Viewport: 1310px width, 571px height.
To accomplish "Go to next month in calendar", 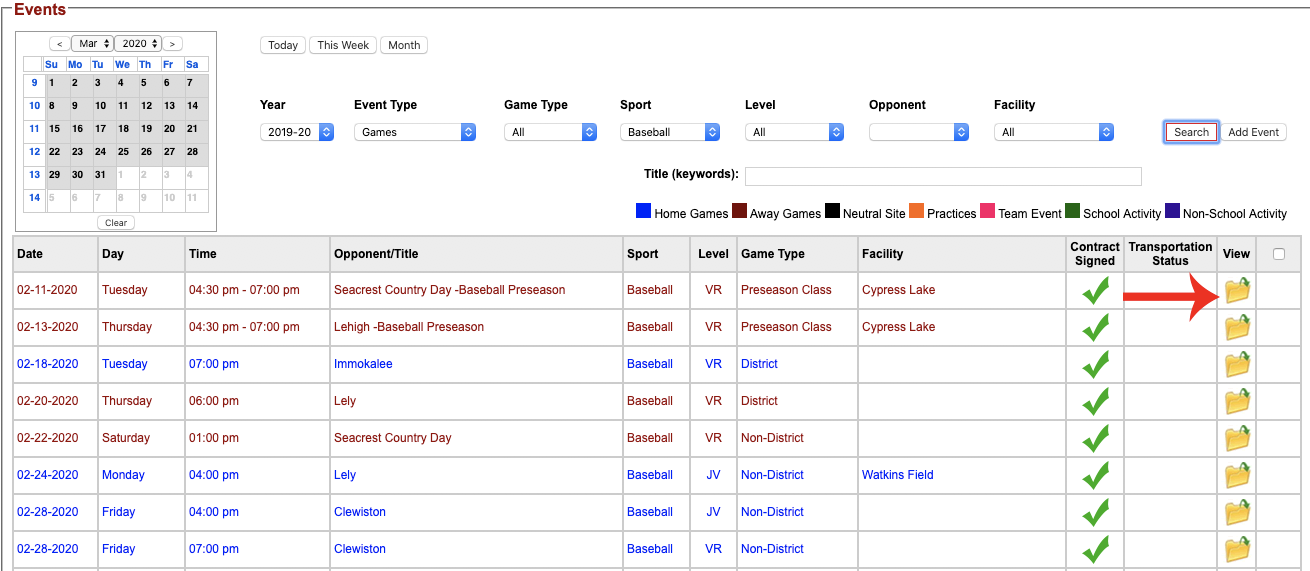I will (173, 44).
